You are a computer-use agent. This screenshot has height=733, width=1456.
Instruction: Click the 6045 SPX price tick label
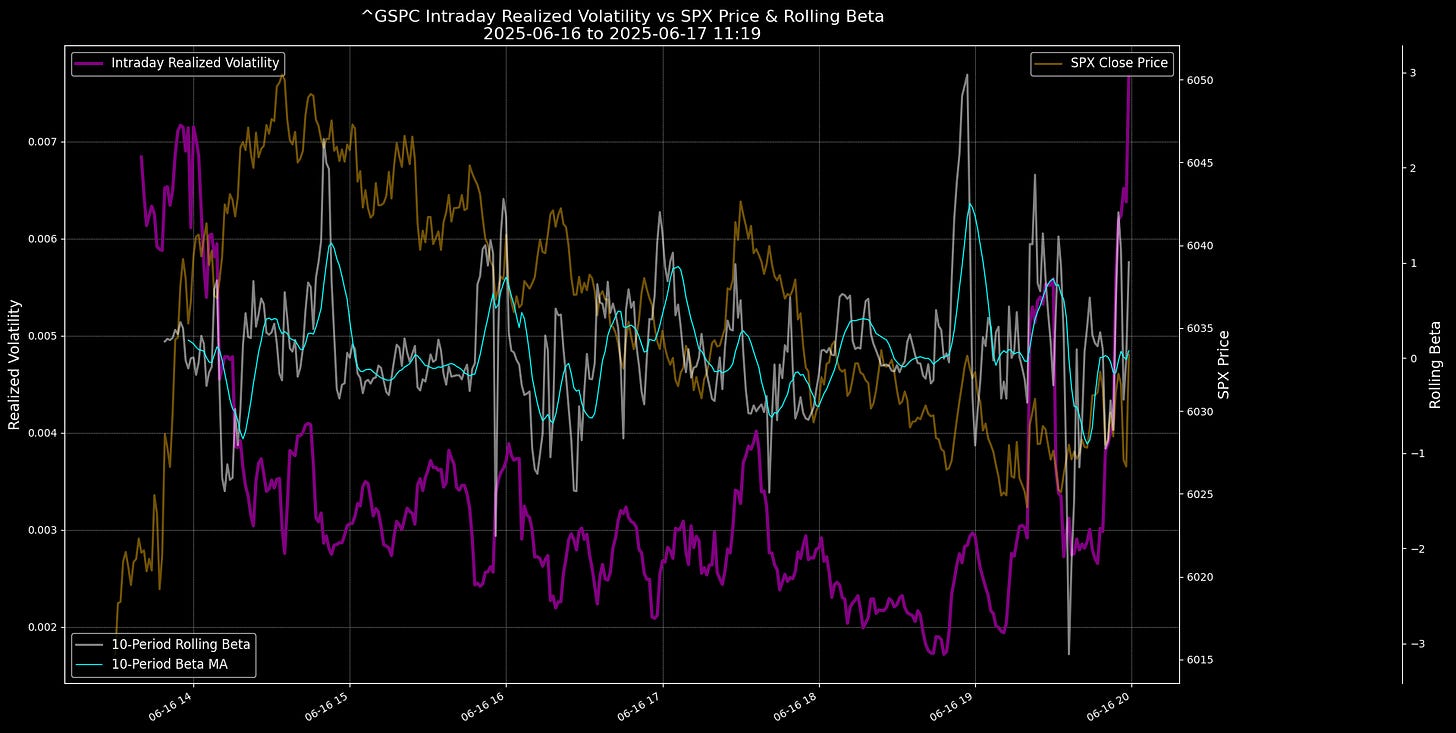(1198, 163)
